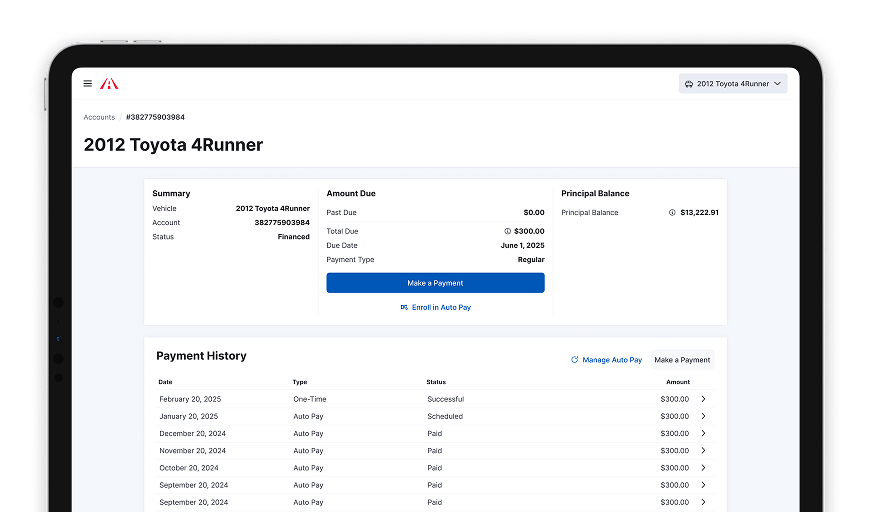Click the Past Due $0.00 value
Image resolution: width=872 pixels, height=512 pixels.
(x=534, y=212)
